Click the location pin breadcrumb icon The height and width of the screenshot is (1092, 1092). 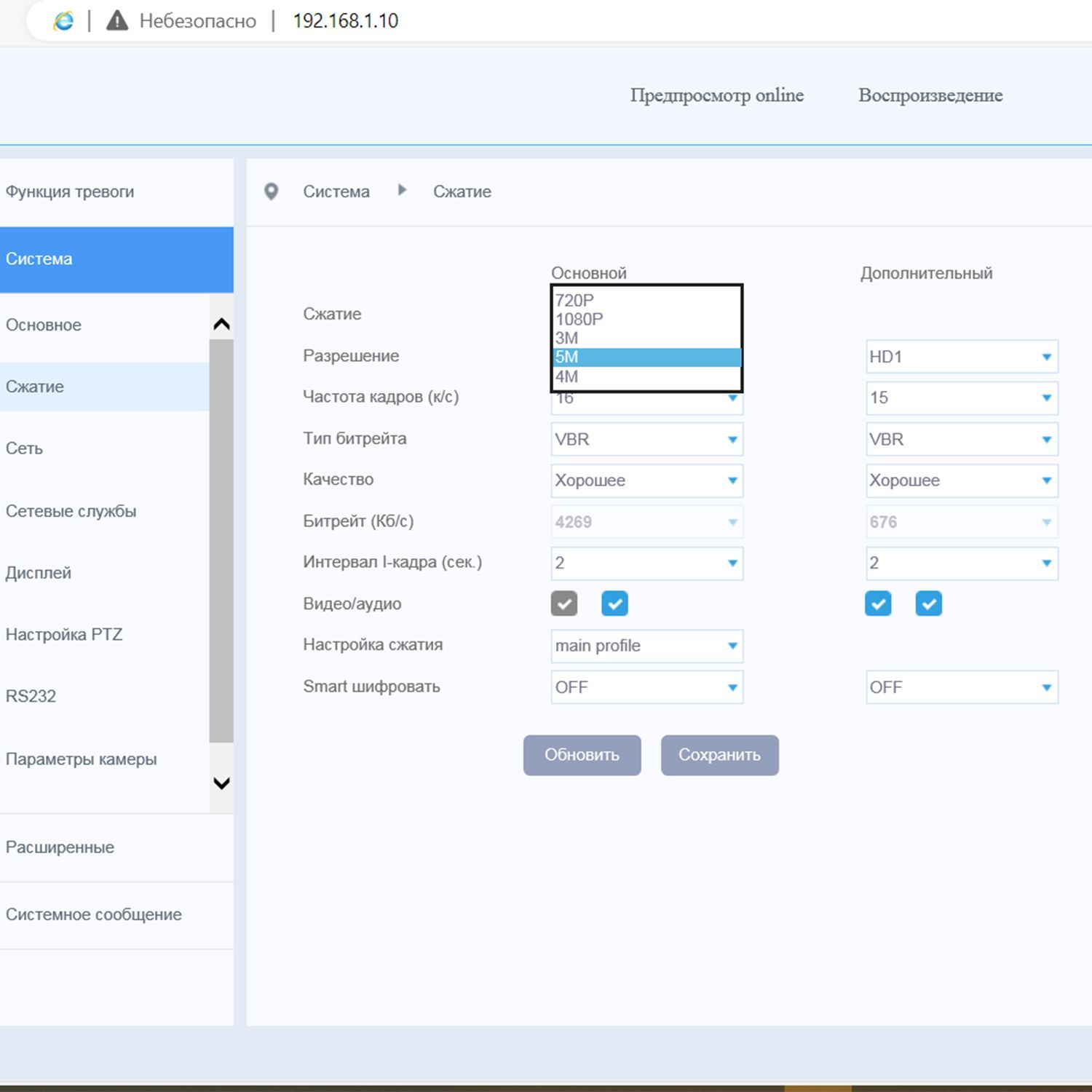coord(271,191)
